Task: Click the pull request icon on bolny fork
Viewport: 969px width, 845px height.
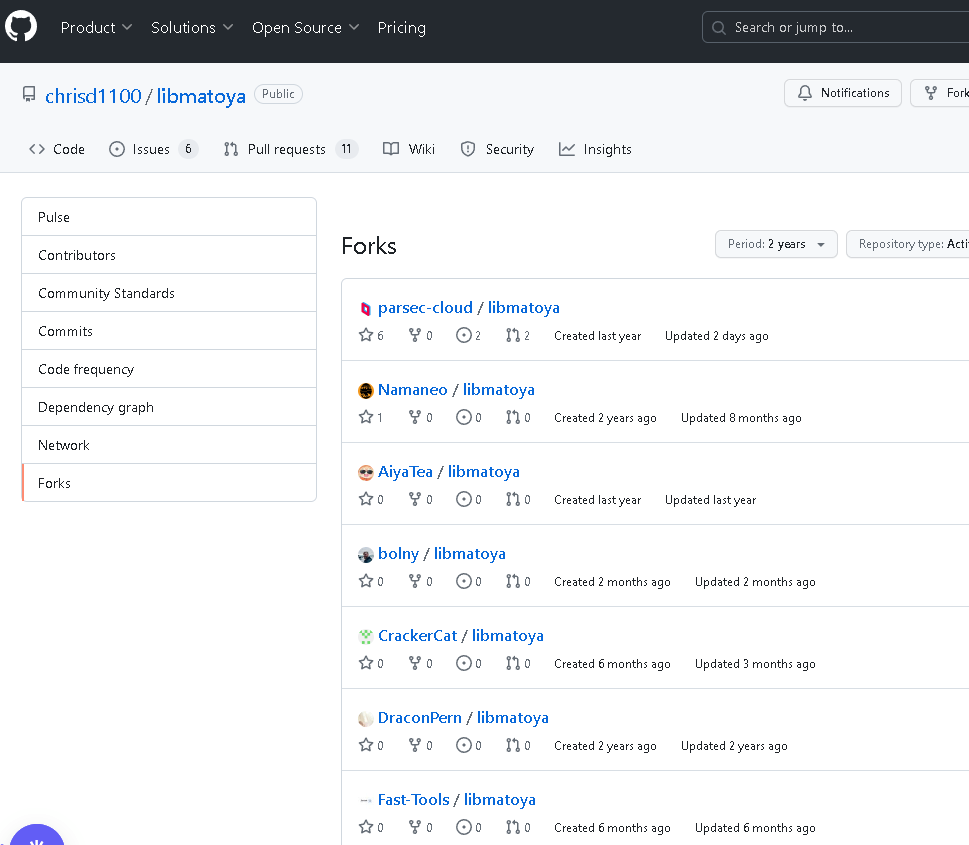Action: coord(512,581)
